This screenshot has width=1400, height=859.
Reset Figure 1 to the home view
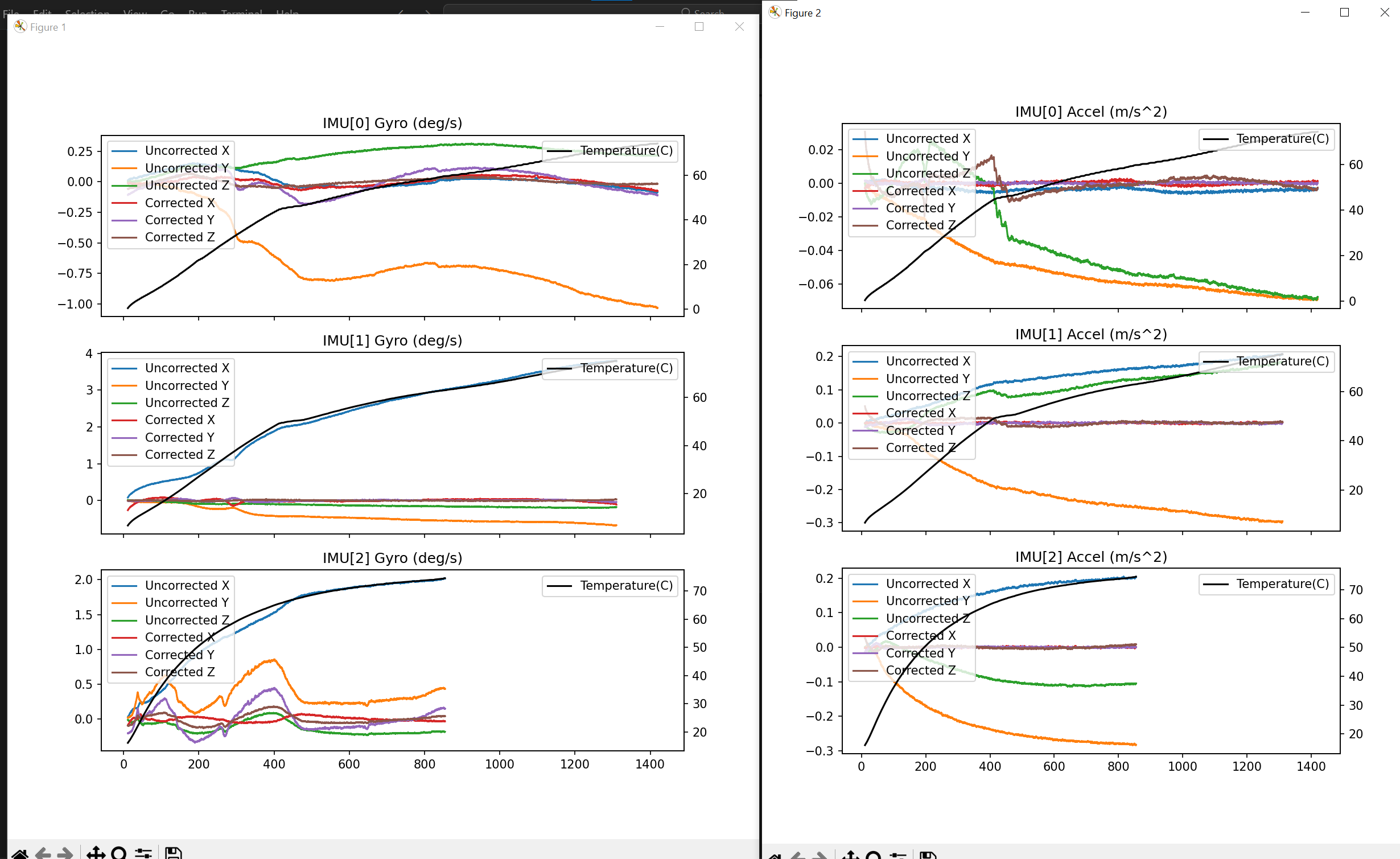pos(20,854)
